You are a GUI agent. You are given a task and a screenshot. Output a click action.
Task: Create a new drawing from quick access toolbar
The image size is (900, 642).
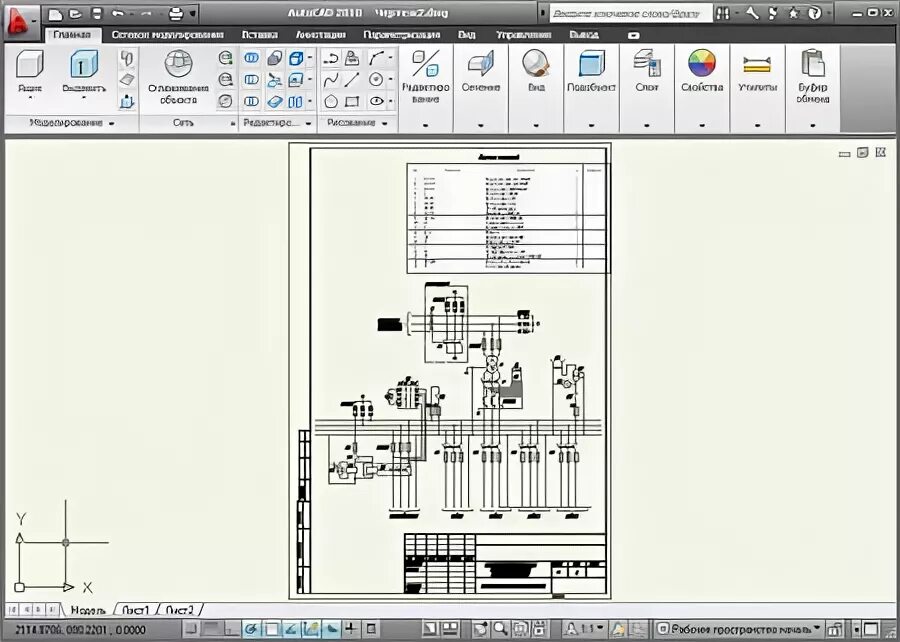point(55,13)
